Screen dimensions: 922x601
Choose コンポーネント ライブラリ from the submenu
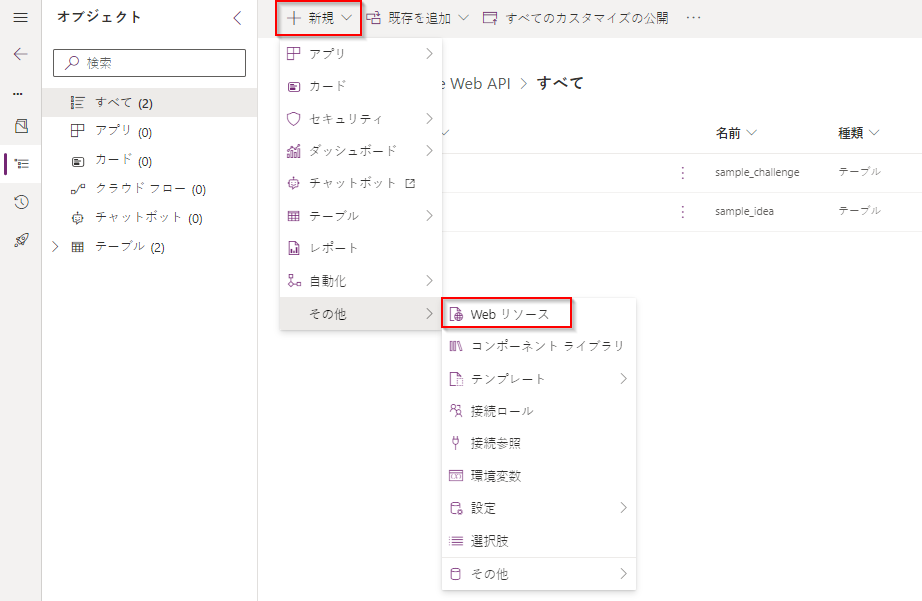(x=539, y=346)
